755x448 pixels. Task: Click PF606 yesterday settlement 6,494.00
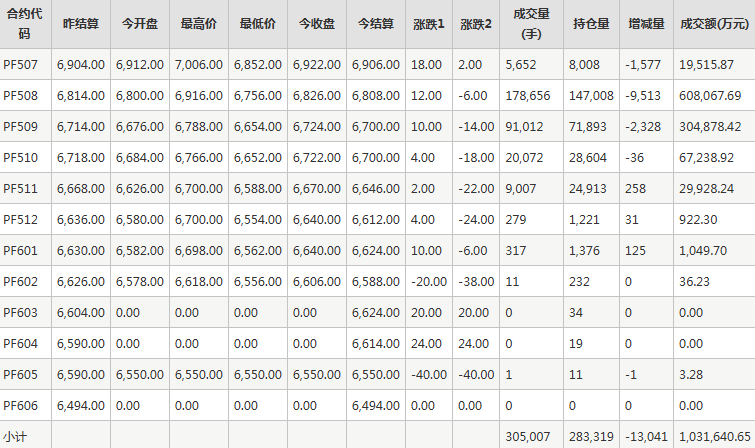click(x=81, y=406)
